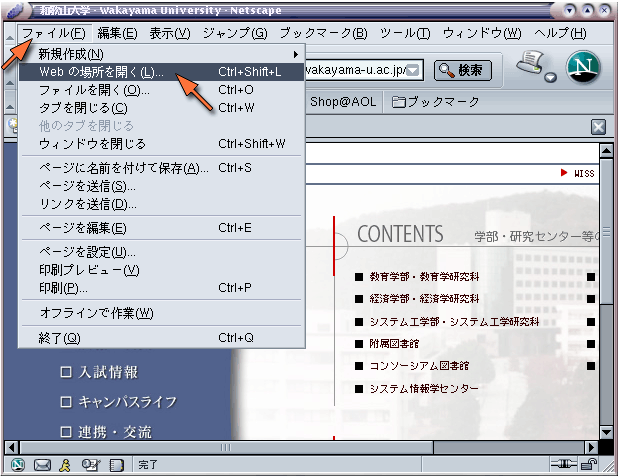Open Composer from status bar icon

tap(91, 465)
